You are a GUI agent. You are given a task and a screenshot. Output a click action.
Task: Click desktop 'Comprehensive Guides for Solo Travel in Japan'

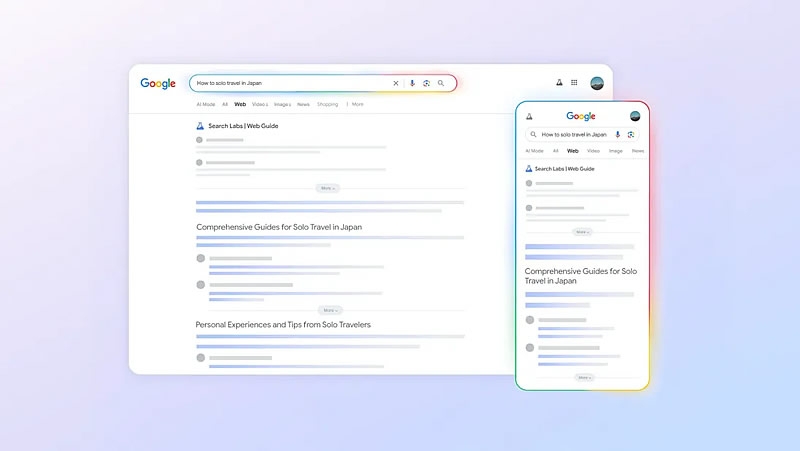click(279, 227)
